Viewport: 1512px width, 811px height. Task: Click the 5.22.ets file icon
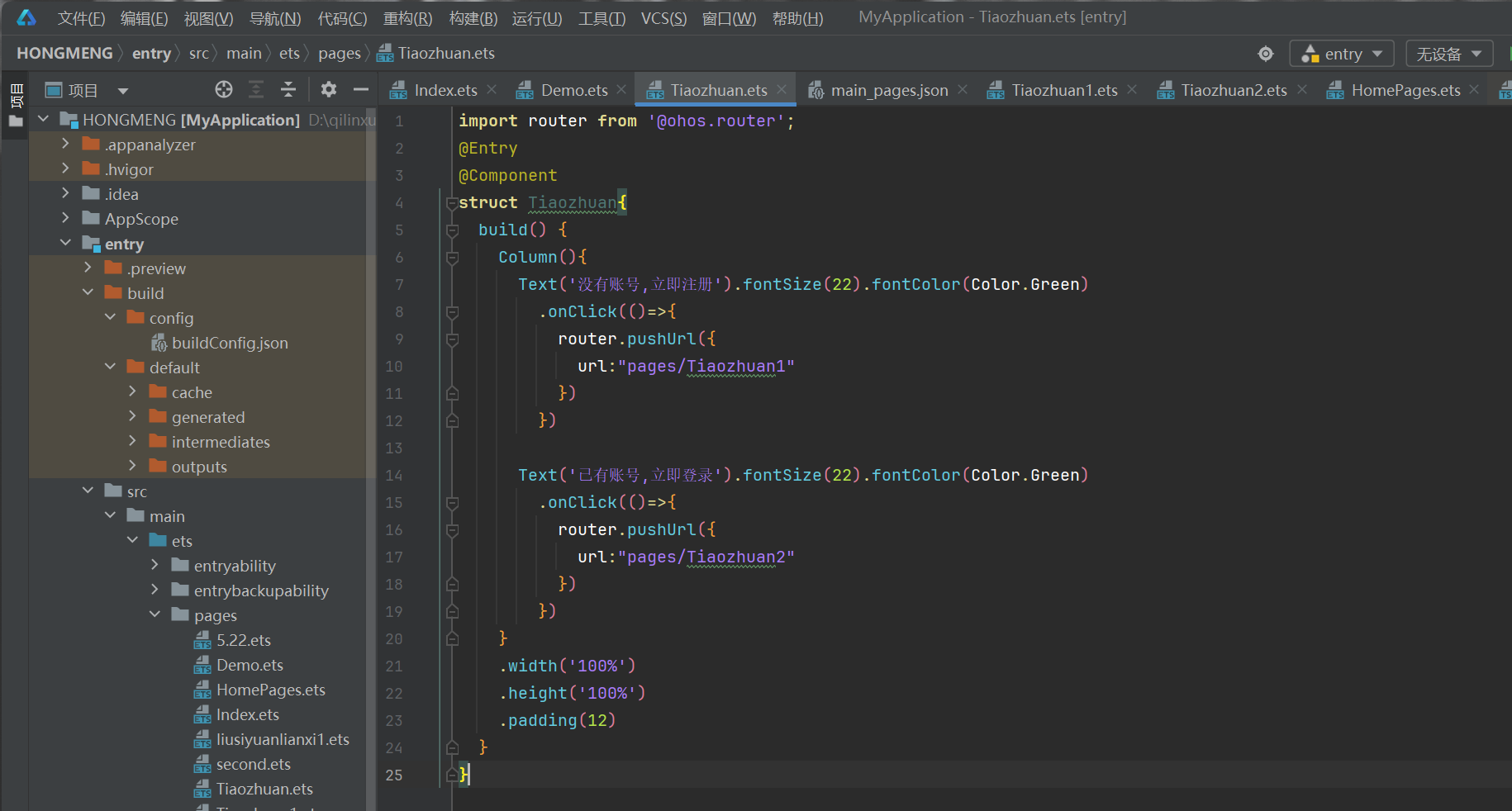[x=202, y=640]
